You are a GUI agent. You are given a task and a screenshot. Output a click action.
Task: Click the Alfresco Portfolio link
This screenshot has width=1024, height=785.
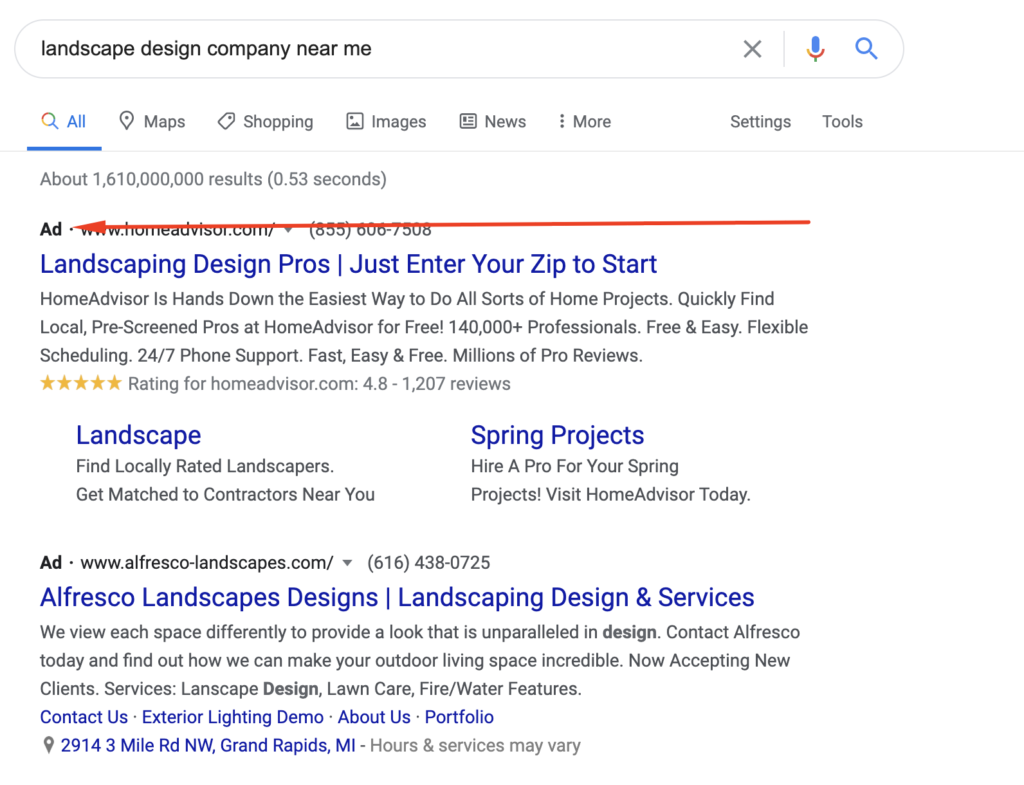point(459,717)
